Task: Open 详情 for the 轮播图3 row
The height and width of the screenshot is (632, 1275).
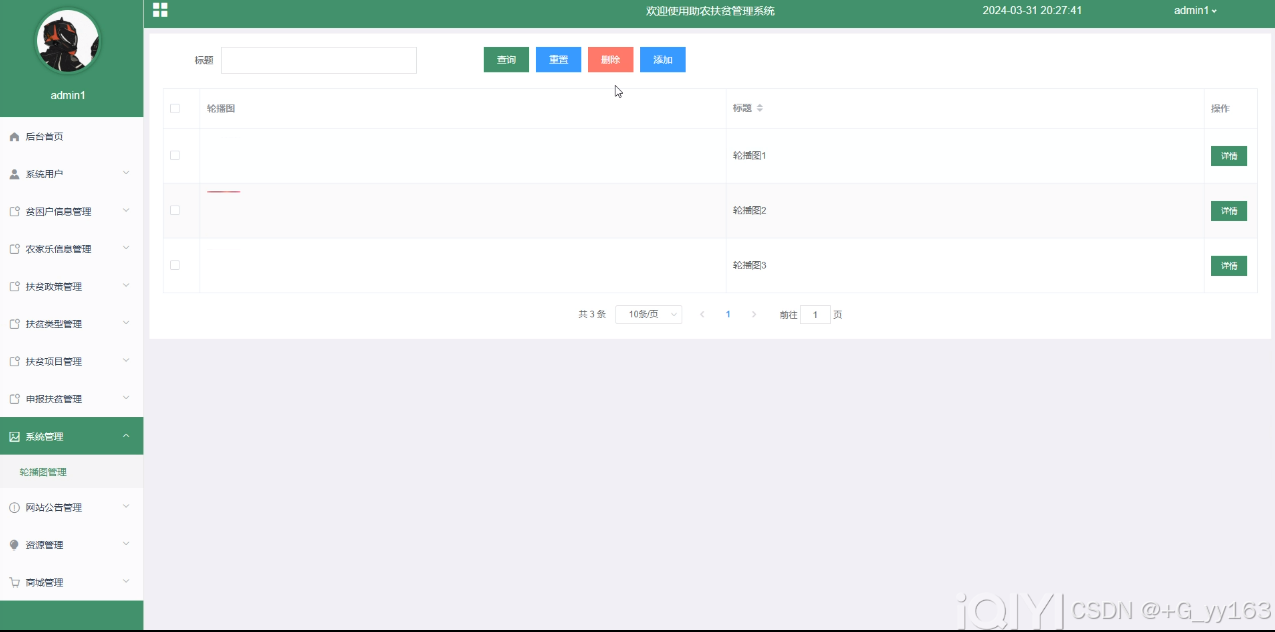Action: tap(1229, 266)
